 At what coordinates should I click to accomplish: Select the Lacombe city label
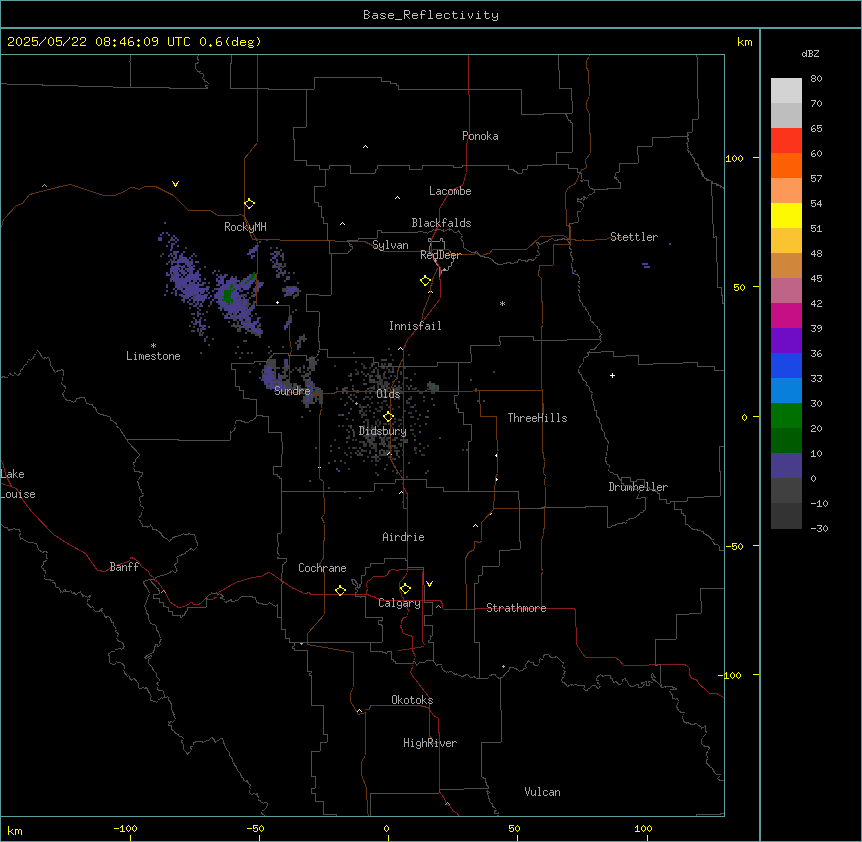pos(450,191)
